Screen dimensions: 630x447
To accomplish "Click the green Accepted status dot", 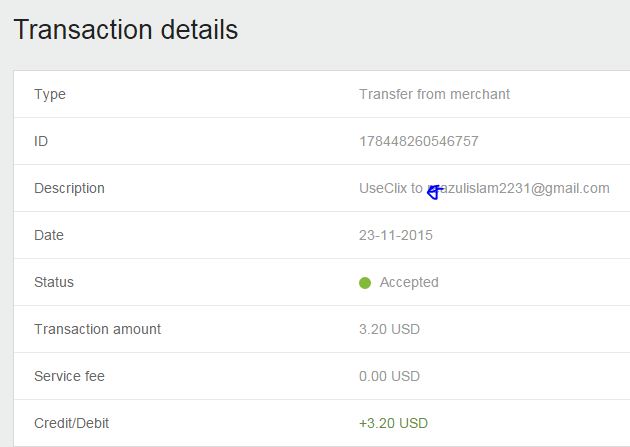I will point(365,283).
